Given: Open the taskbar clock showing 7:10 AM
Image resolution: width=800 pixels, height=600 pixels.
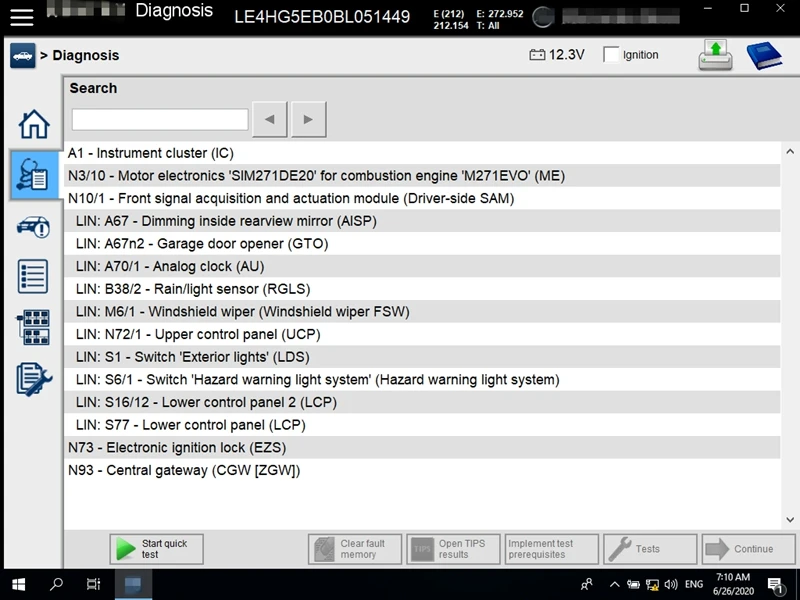Looking at the screenshot, I should (733, 584).
